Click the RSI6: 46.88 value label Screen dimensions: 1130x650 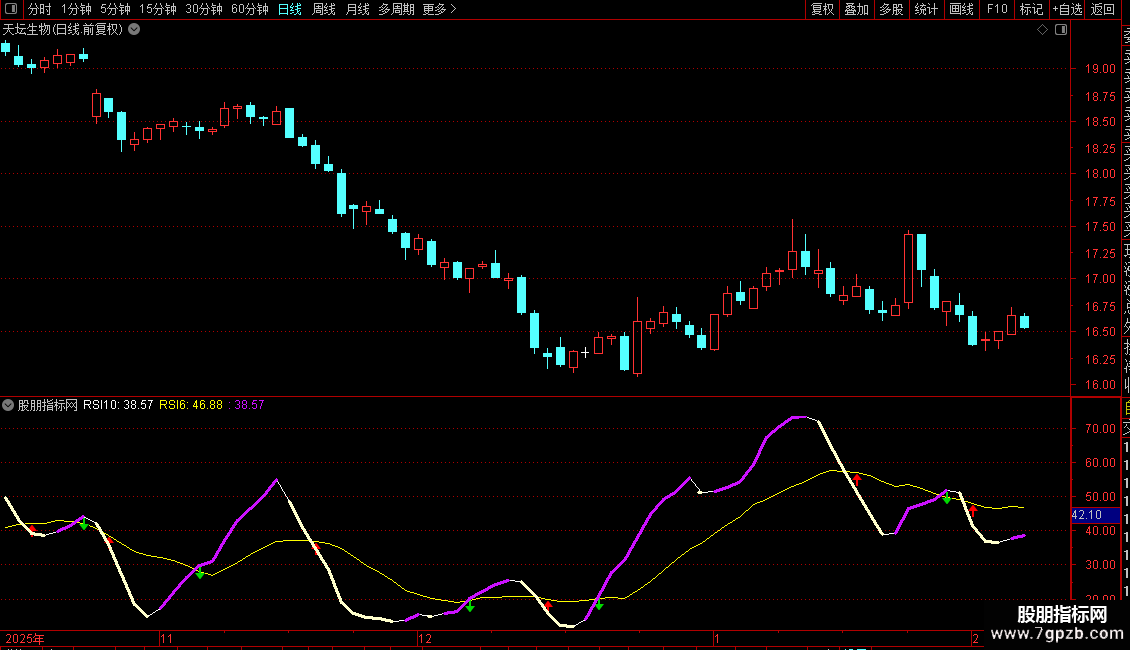click(191, 405)
